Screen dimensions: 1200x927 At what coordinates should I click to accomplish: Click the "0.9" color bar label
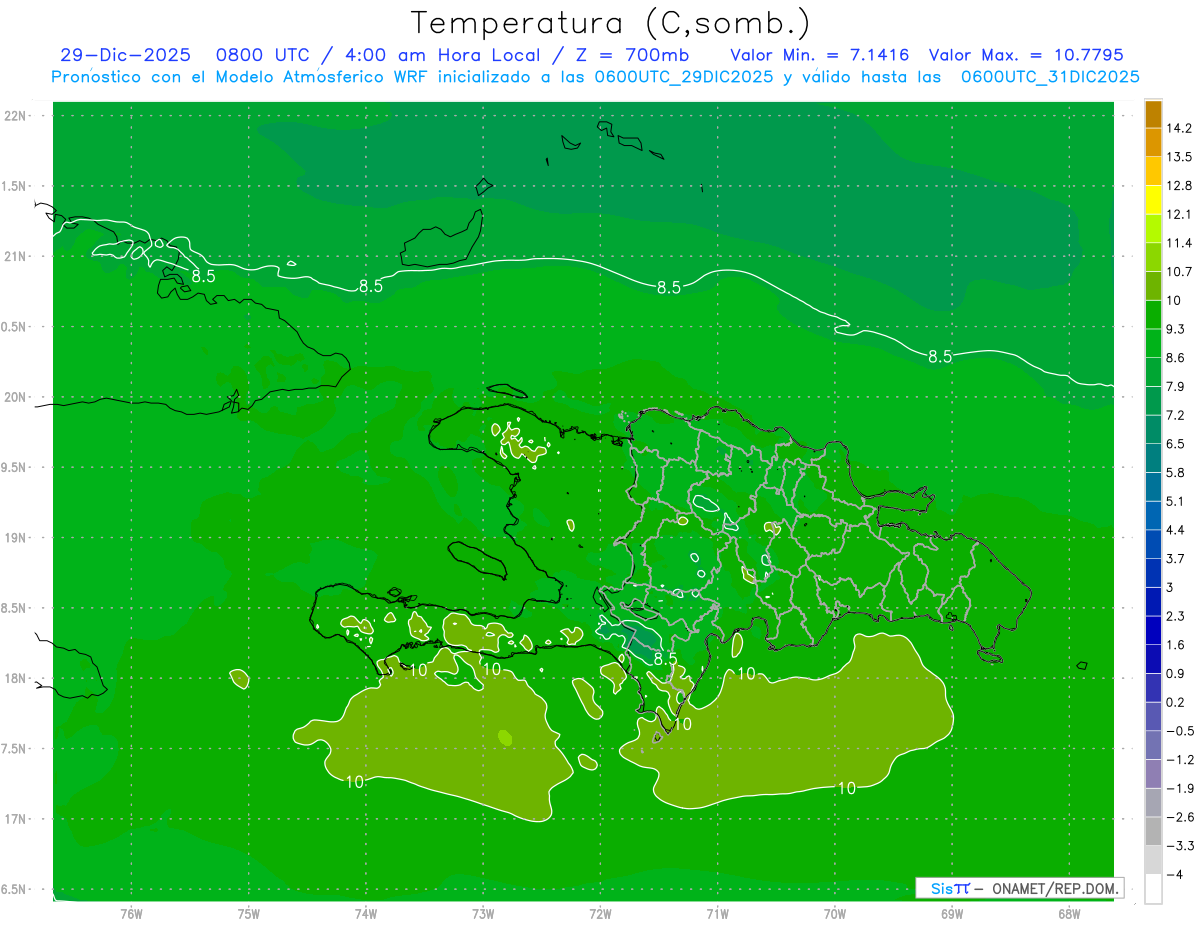coord(1176,673)
